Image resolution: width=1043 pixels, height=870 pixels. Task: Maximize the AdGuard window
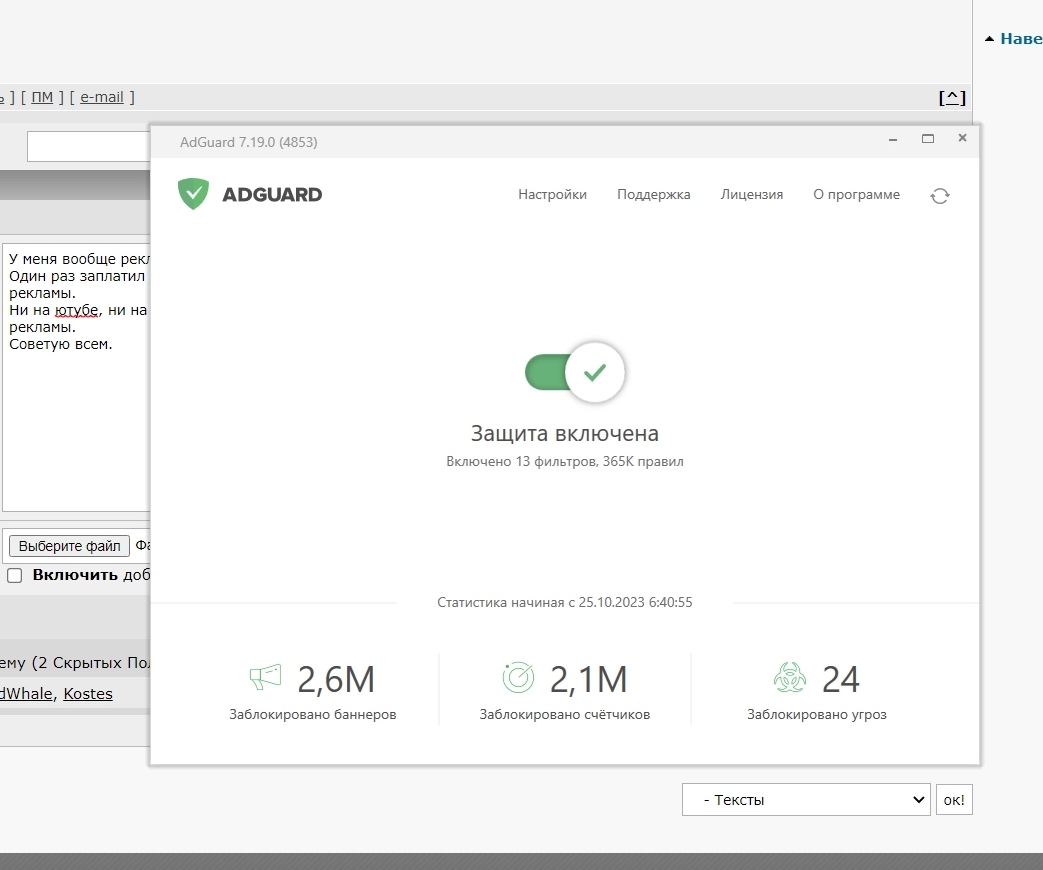(928, 138)
